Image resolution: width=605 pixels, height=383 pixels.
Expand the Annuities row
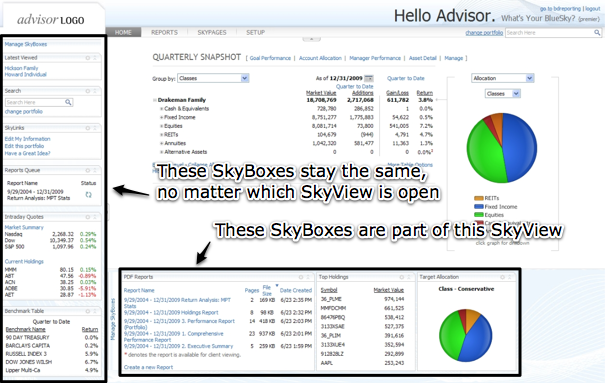162,143
